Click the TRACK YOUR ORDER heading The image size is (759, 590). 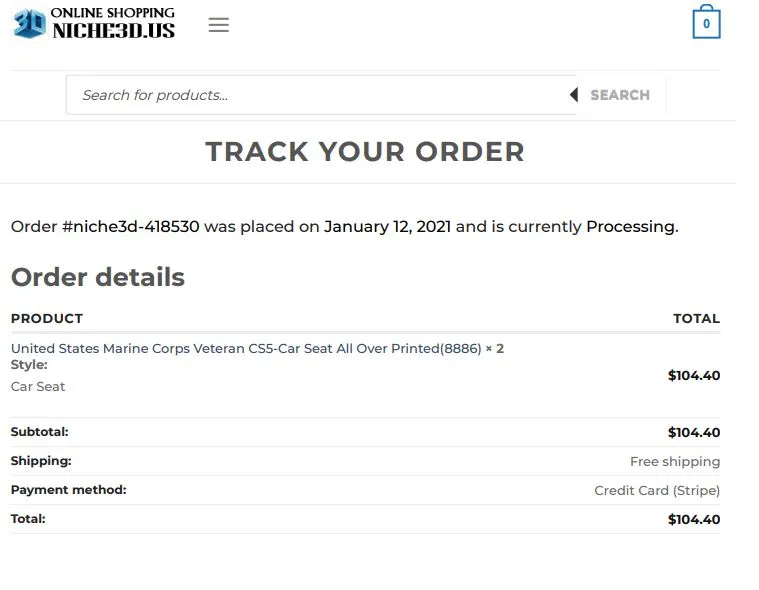tap(365, 151)
